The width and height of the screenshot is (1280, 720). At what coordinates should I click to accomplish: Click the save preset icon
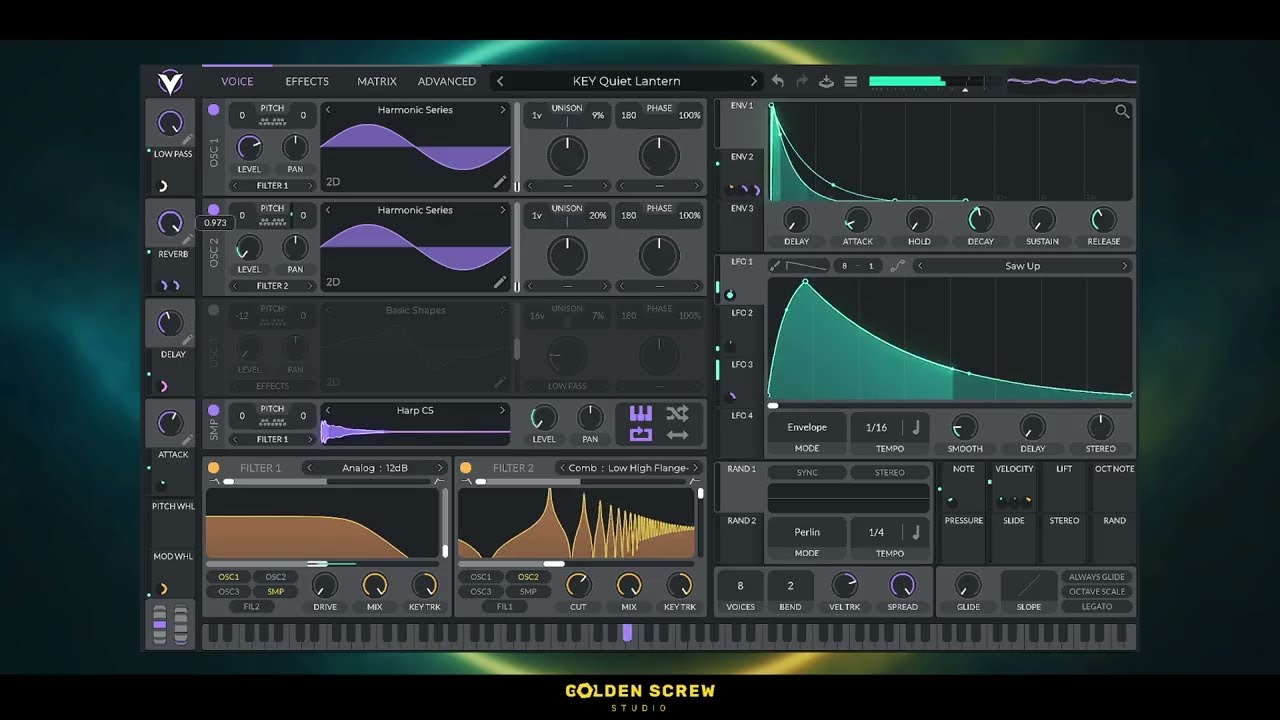(826, 81)
